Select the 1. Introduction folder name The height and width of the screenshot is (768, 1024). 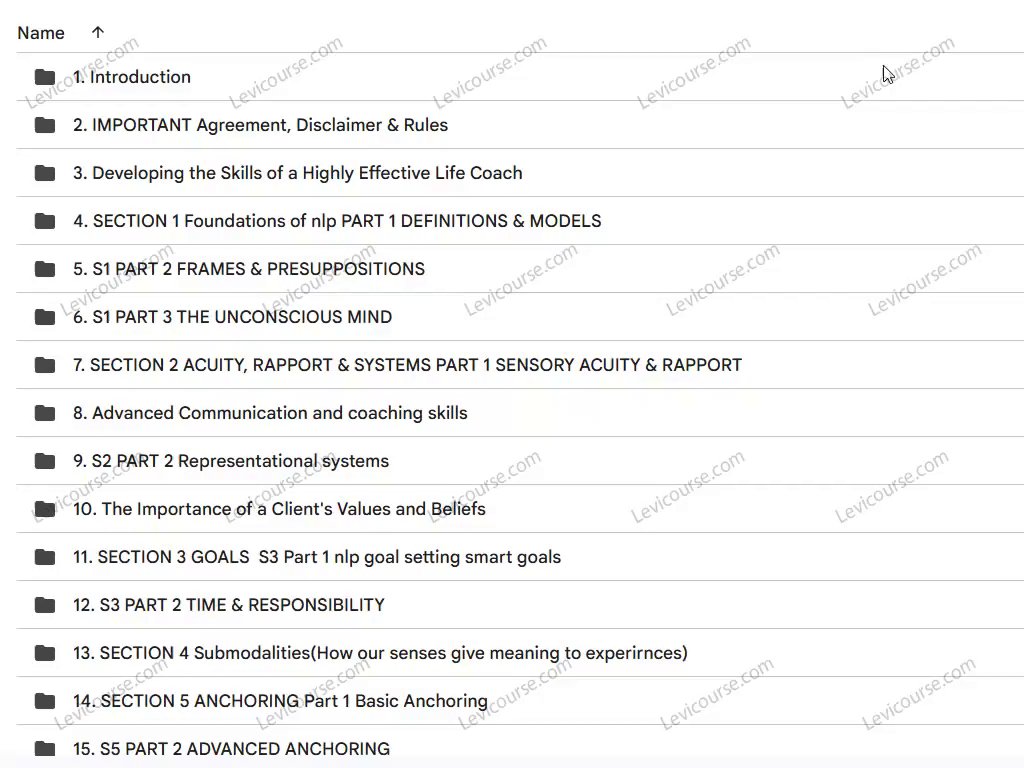132,77
